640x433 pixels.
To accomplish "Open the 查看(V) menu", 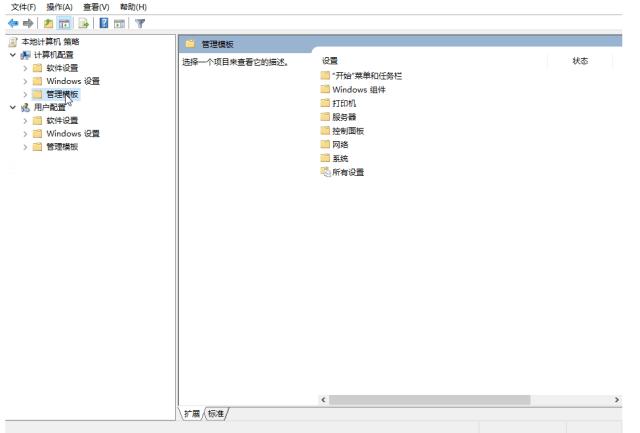I will point(96,7).
